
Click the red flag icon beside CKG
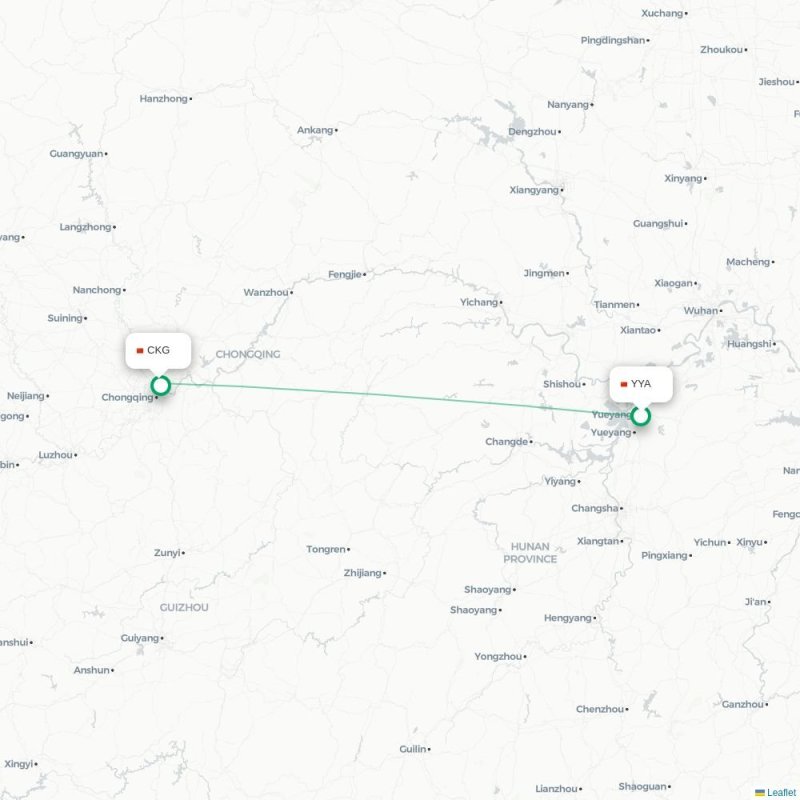140,351
